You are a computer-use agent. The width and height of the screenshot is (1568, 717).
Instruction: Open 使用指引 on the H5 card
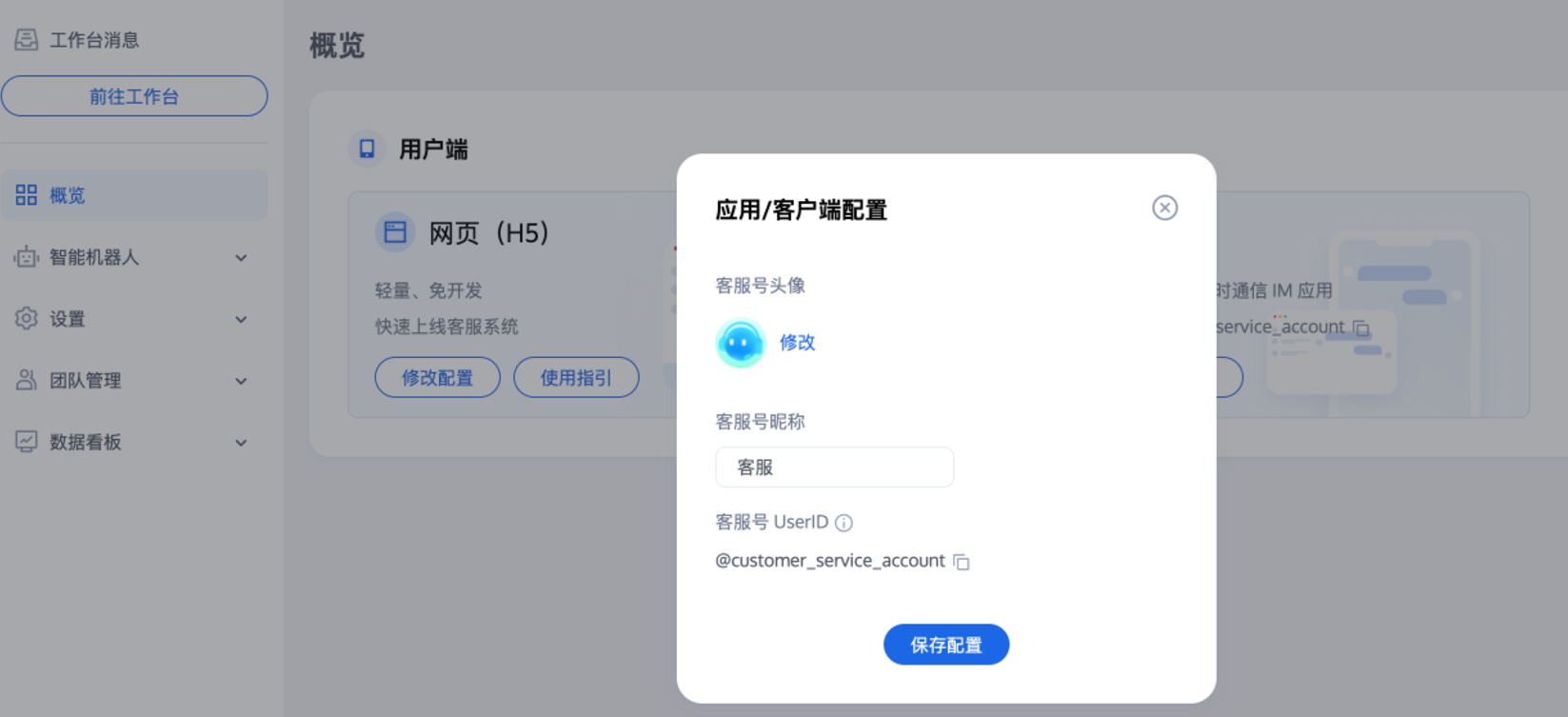click(576, 377)
